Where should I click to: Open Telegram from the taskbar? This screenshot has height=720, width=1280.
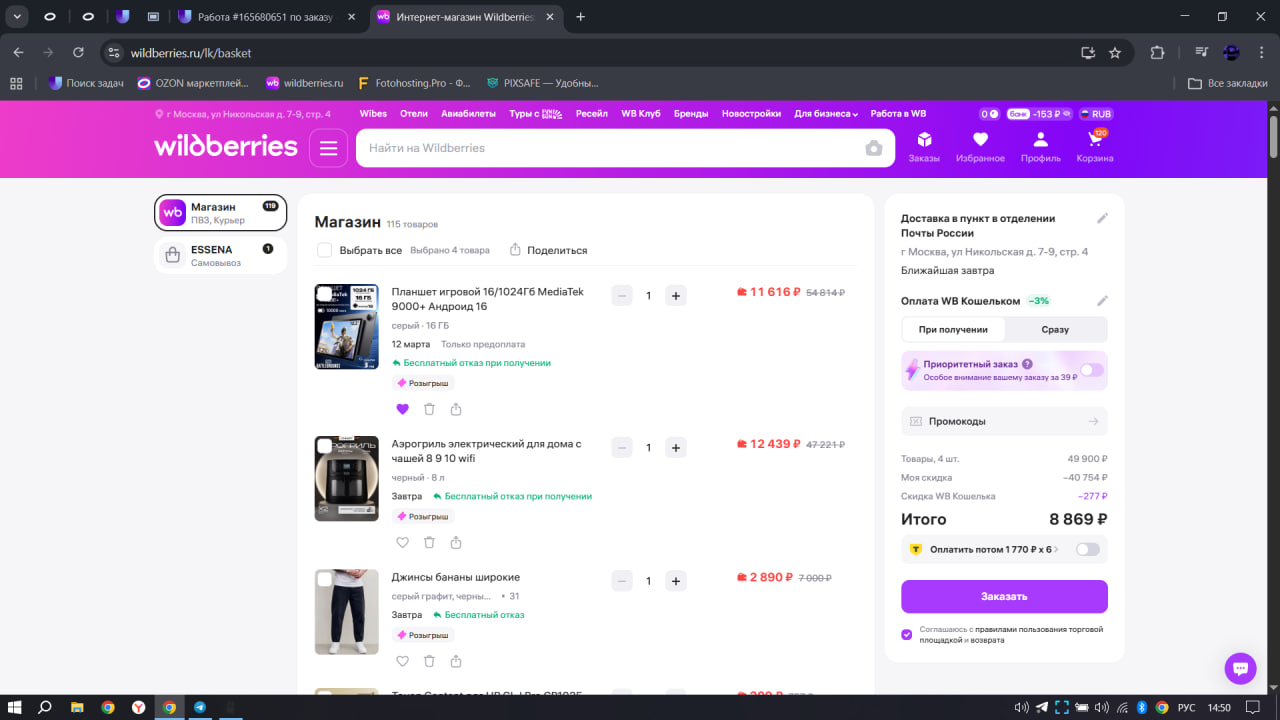(200, 707)
